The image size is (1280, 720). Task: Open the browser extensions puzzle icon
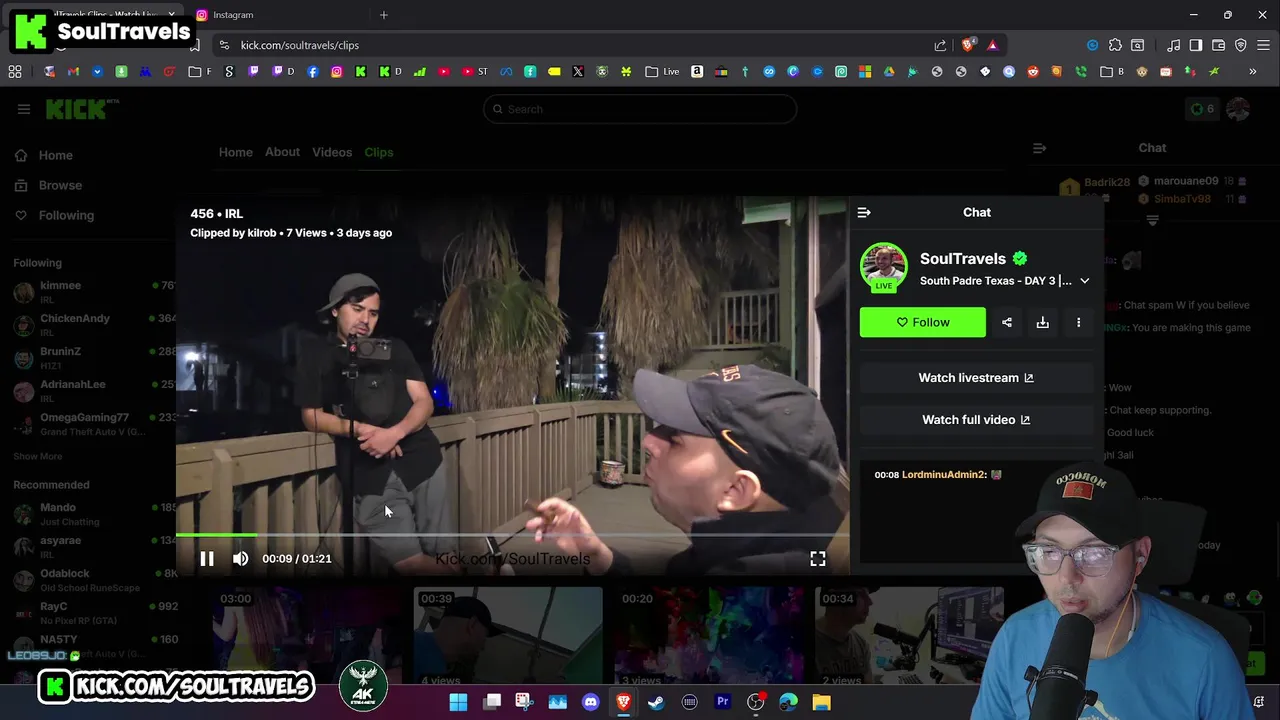point(1115,45)
